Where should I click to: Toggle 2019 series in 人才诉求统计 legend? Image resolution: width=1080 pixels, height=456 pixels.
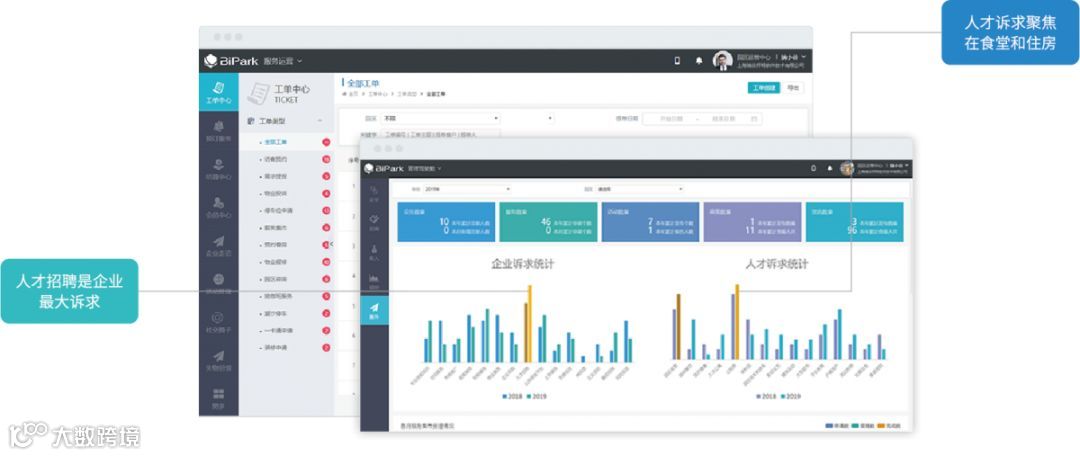789,397
